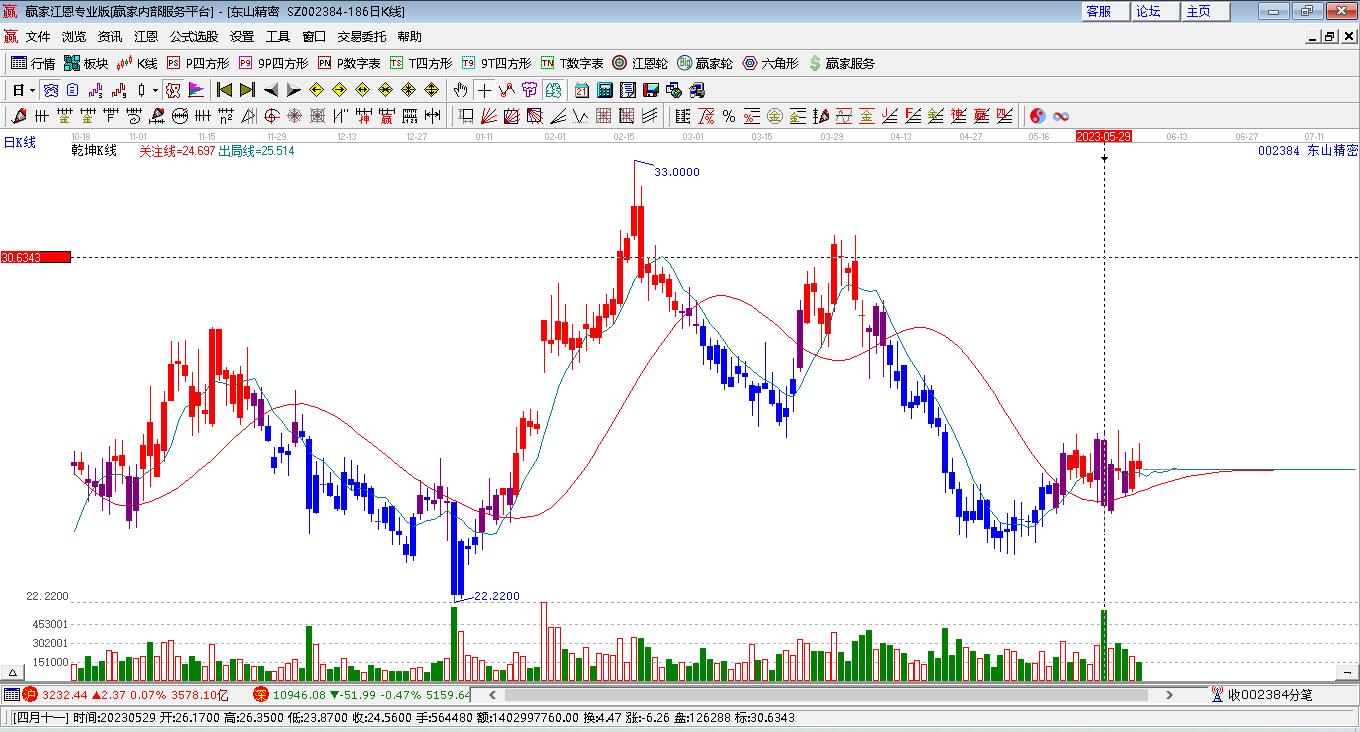Click the highlighted 2023-05-29 date marker
1360x732 pixels.
click(1103, 136)
